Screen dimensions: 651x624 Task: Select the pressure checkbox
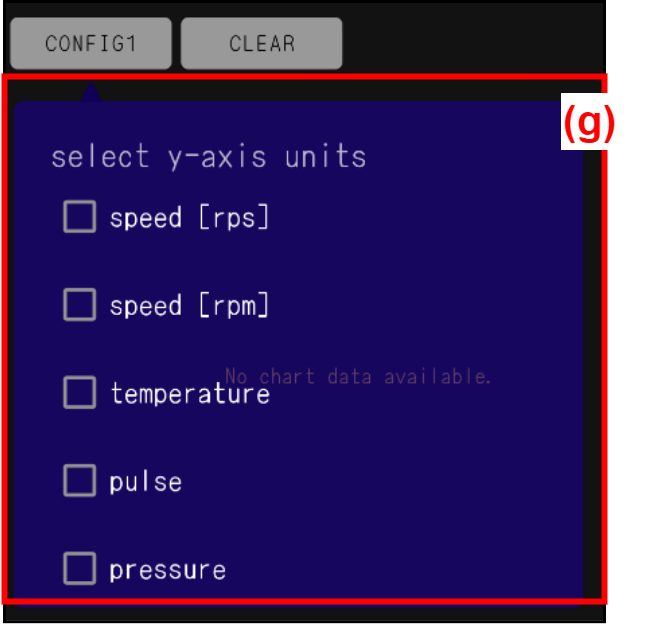click(80, 568)
